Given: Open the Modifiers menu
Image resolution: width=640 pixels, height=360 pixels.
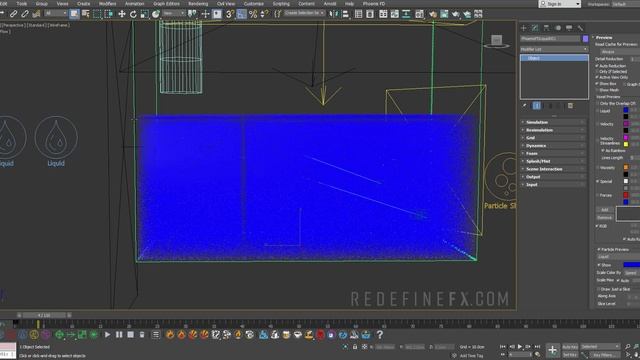Looking at the screenshot, I should click(107, 3).
